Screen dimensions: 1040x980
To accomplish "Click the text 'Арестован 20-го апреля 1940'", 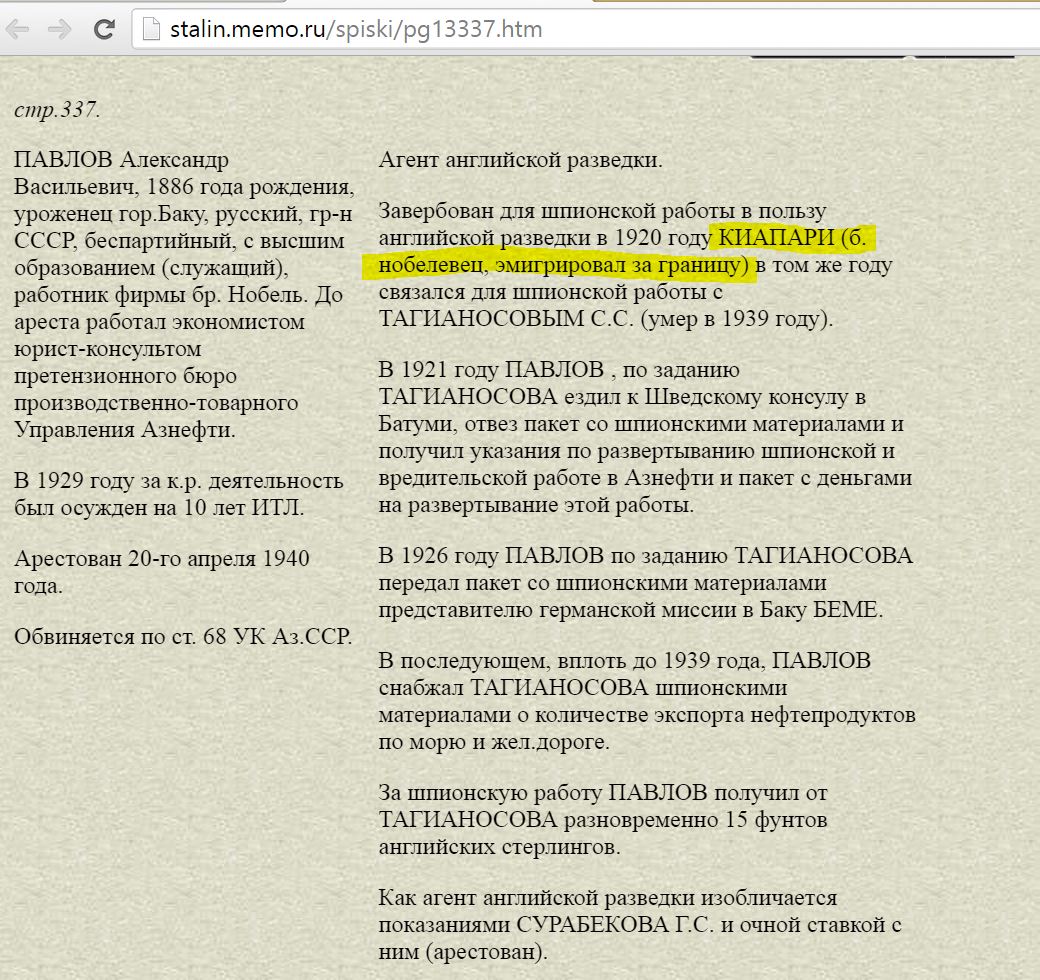I will click(161, 558).
